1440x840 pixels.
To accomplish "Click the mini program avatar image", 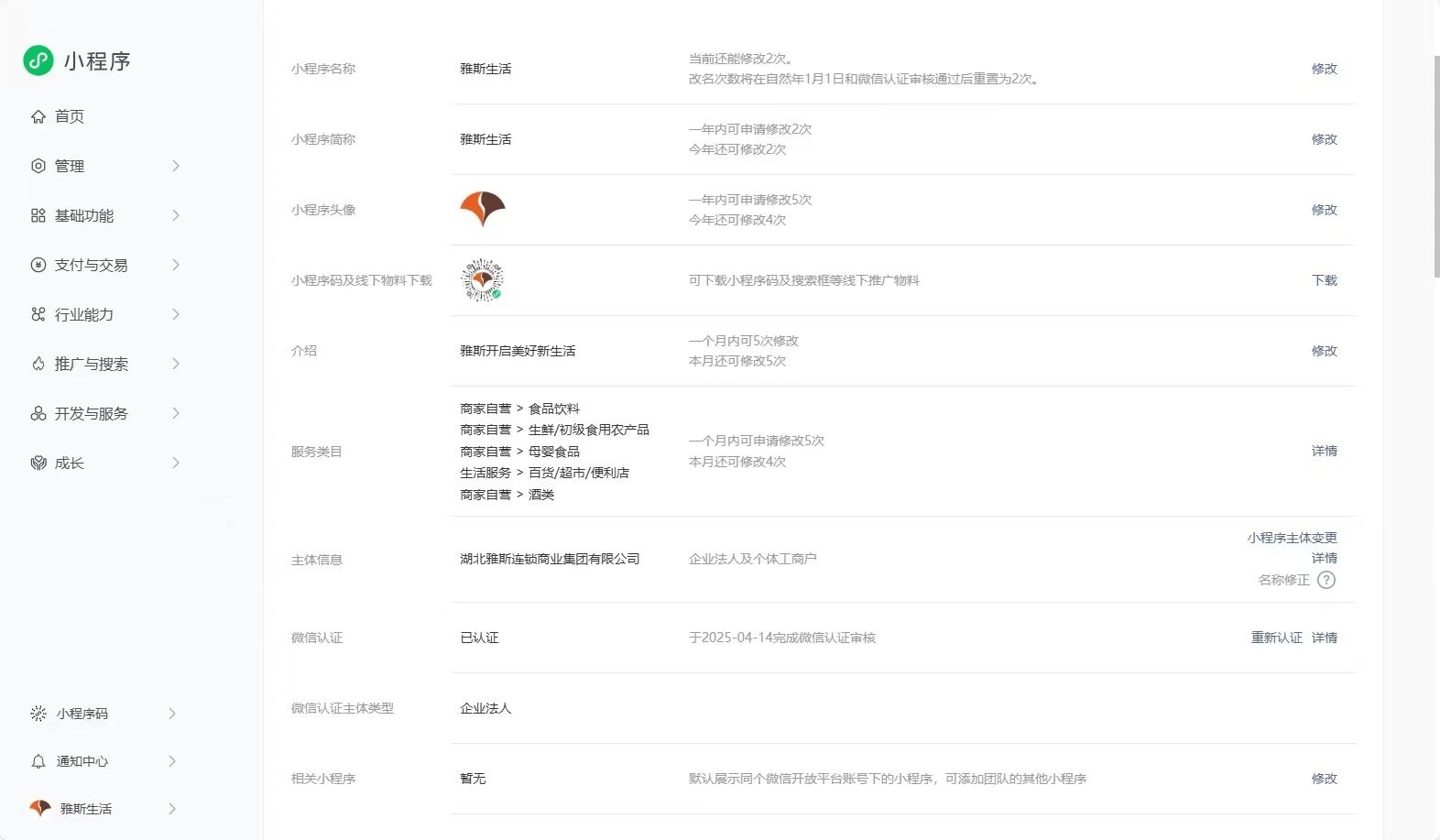I will click(483, 210).
